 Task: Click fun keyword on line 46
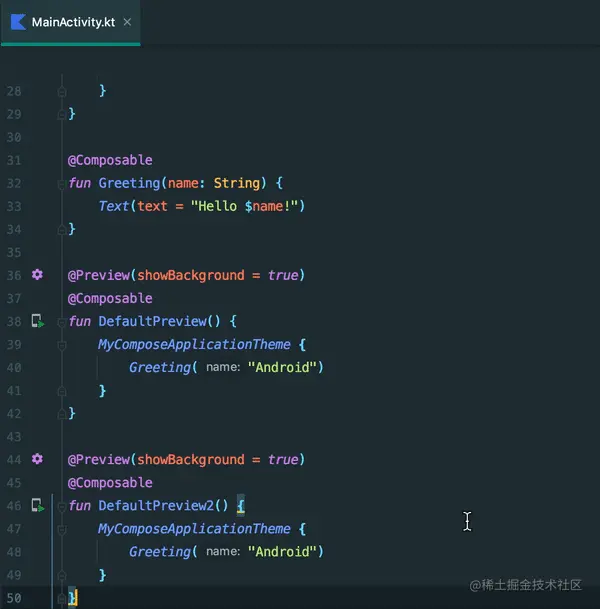pos(79,506)
